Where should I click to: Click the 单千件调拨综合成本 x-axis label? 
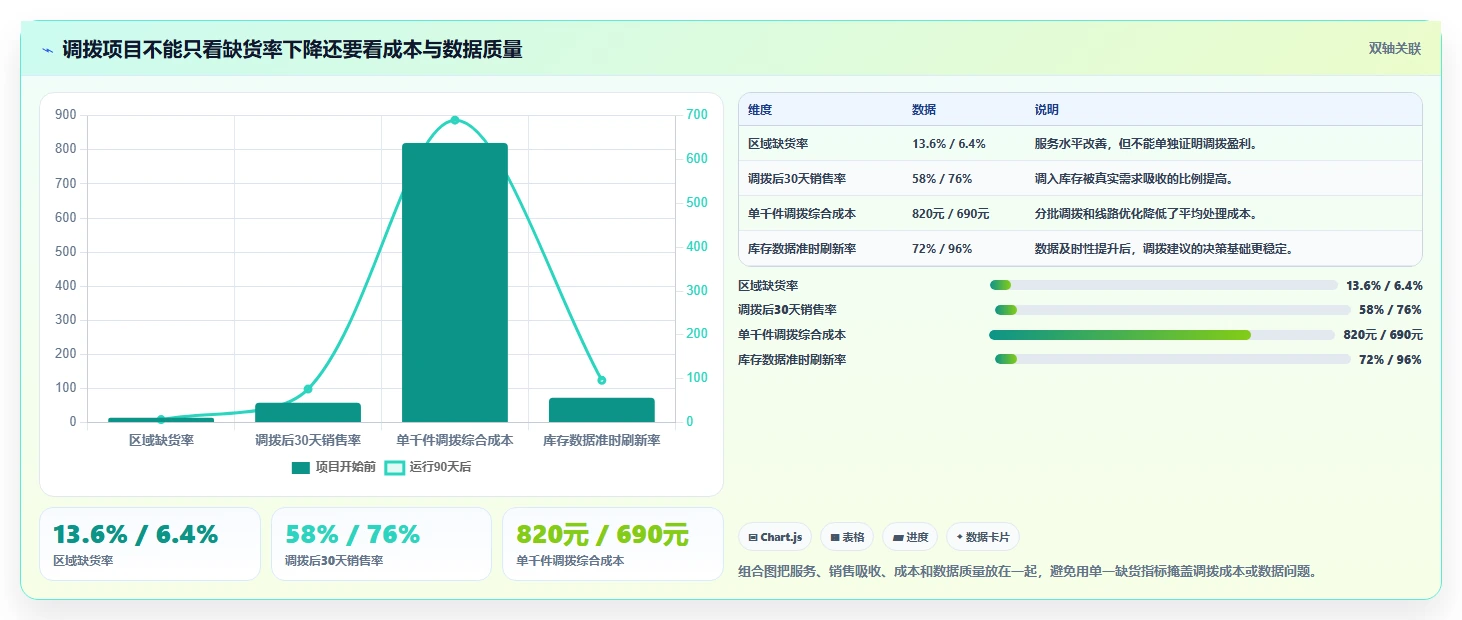(455, 440)
